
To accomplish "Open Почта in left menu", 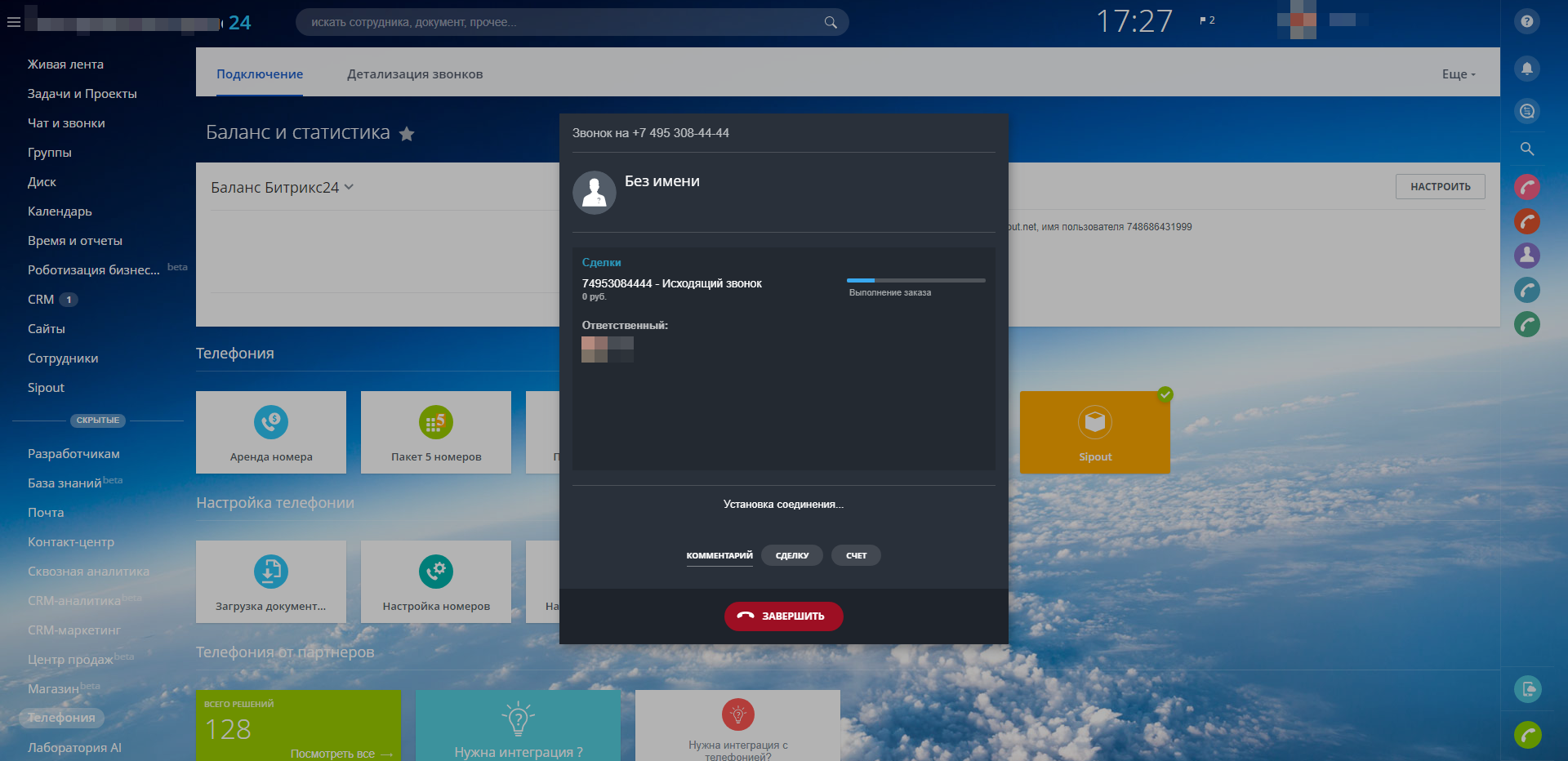I will tap(46, 513).
